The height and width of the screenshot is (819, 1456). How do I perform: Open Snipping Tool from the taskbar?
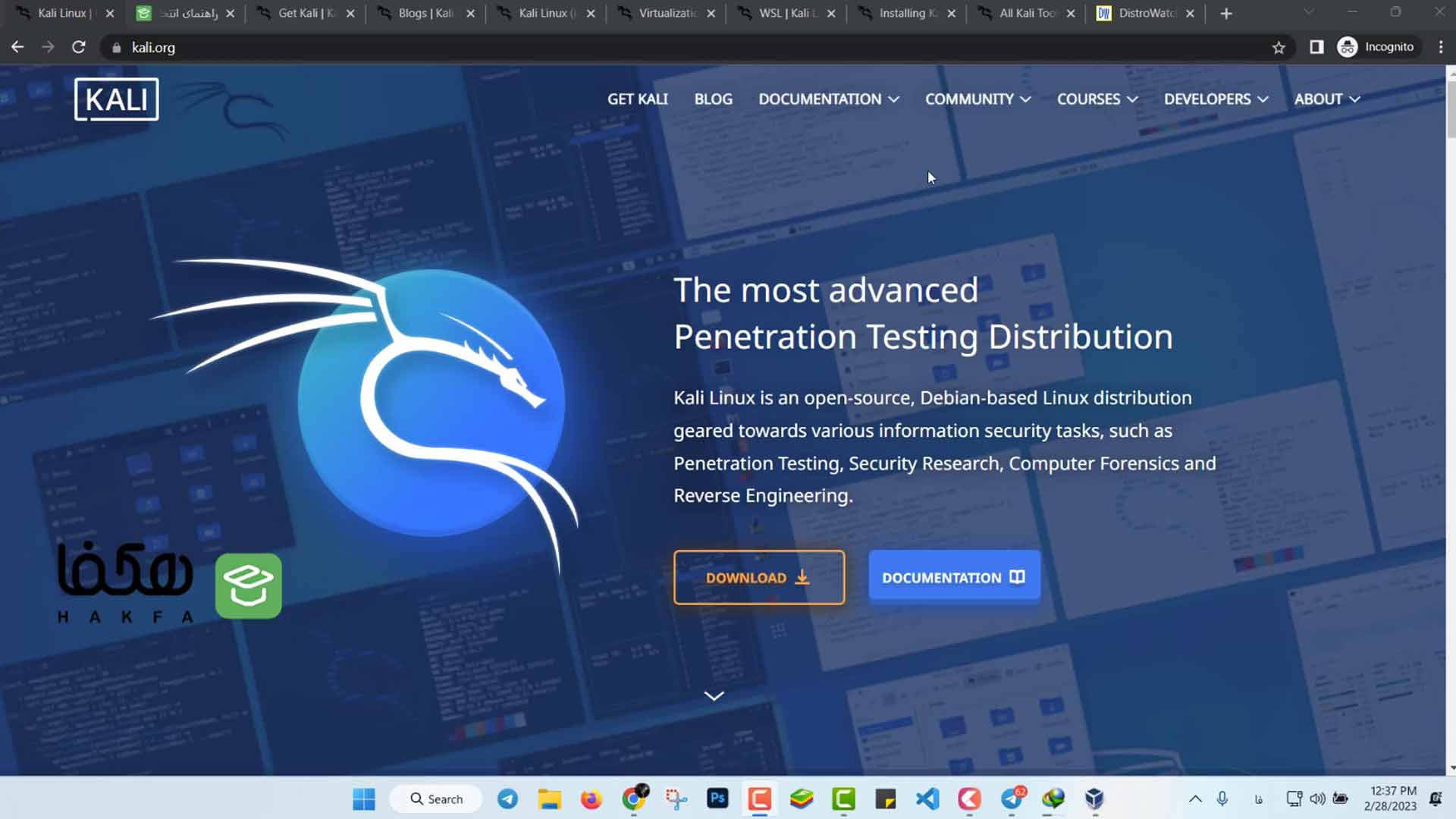(676, 799)
